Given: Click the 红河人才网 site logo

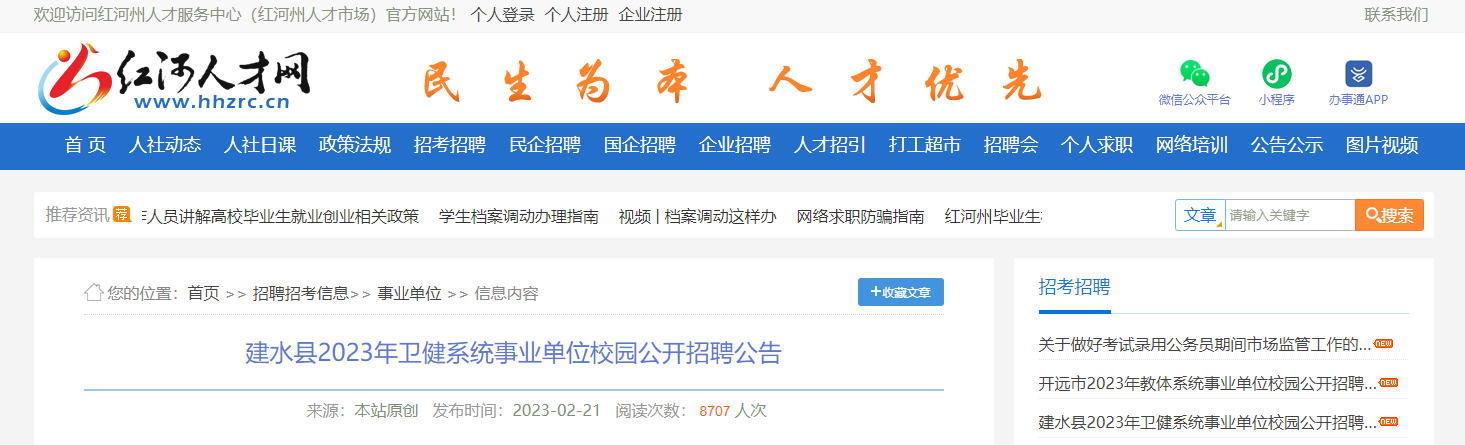Looking at the screenshot, I should click(174, 78).
